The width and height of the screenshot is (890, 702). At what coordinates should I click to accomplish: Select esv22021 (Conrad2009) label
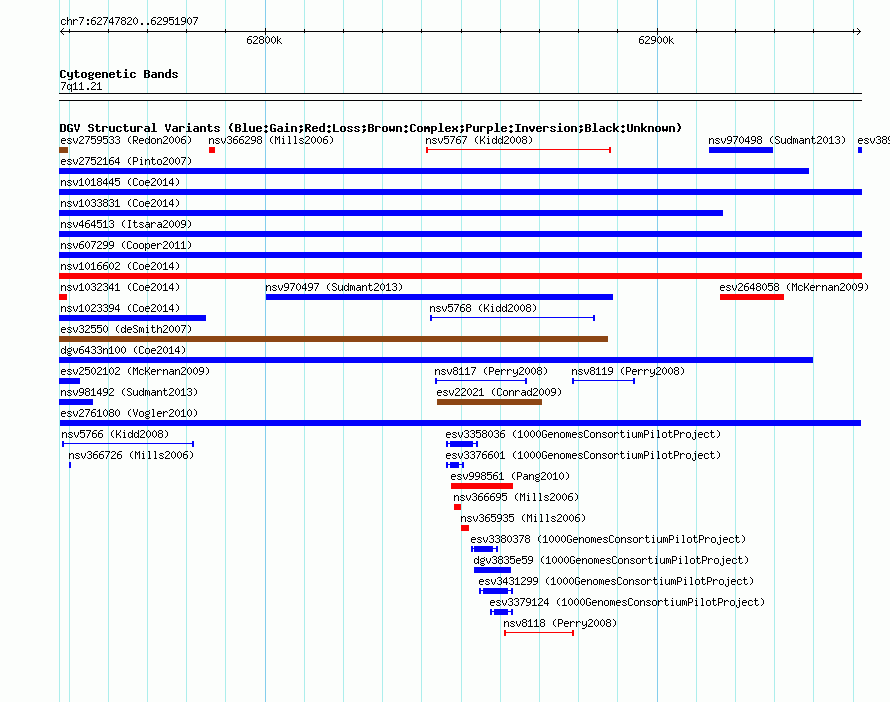coord(499,392)
